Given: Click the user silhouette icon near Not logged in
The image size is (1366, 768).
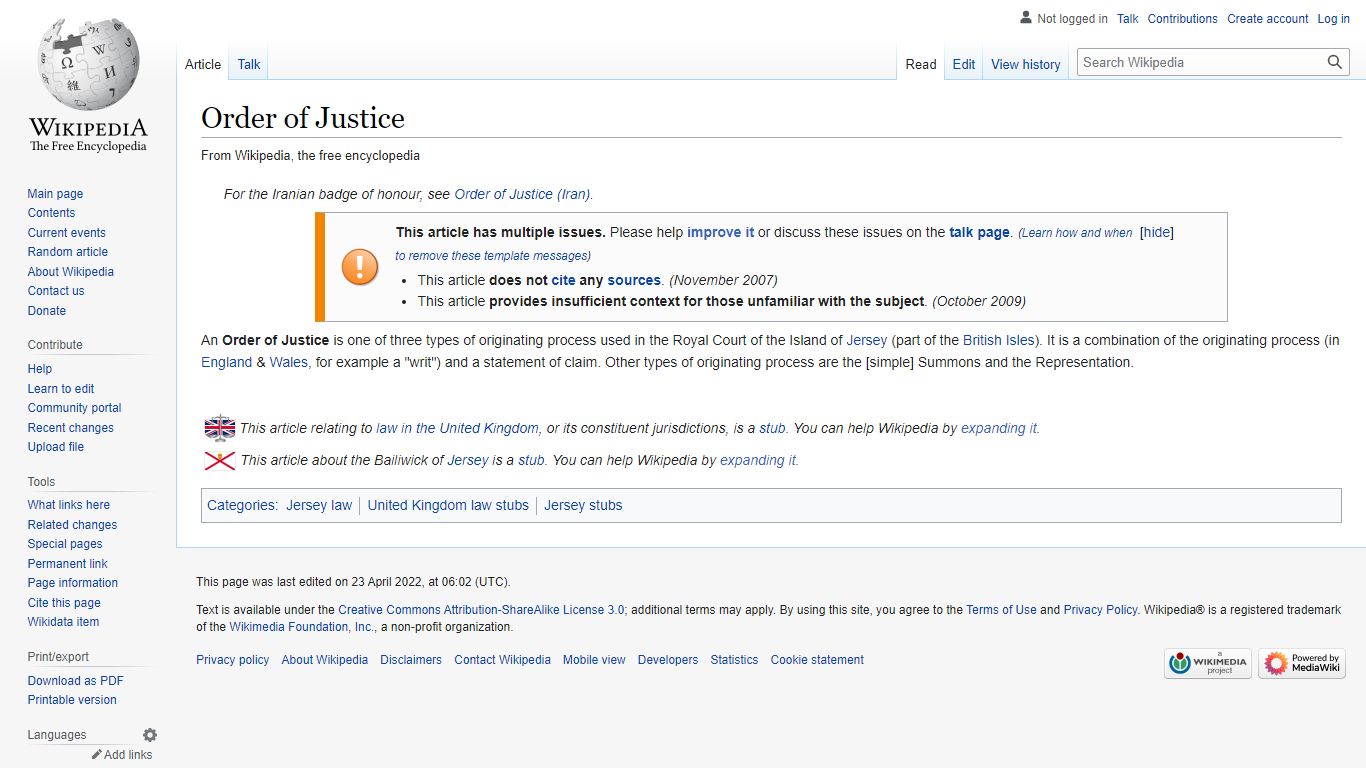Looking at the screenshot, I should pos(1025,18).
